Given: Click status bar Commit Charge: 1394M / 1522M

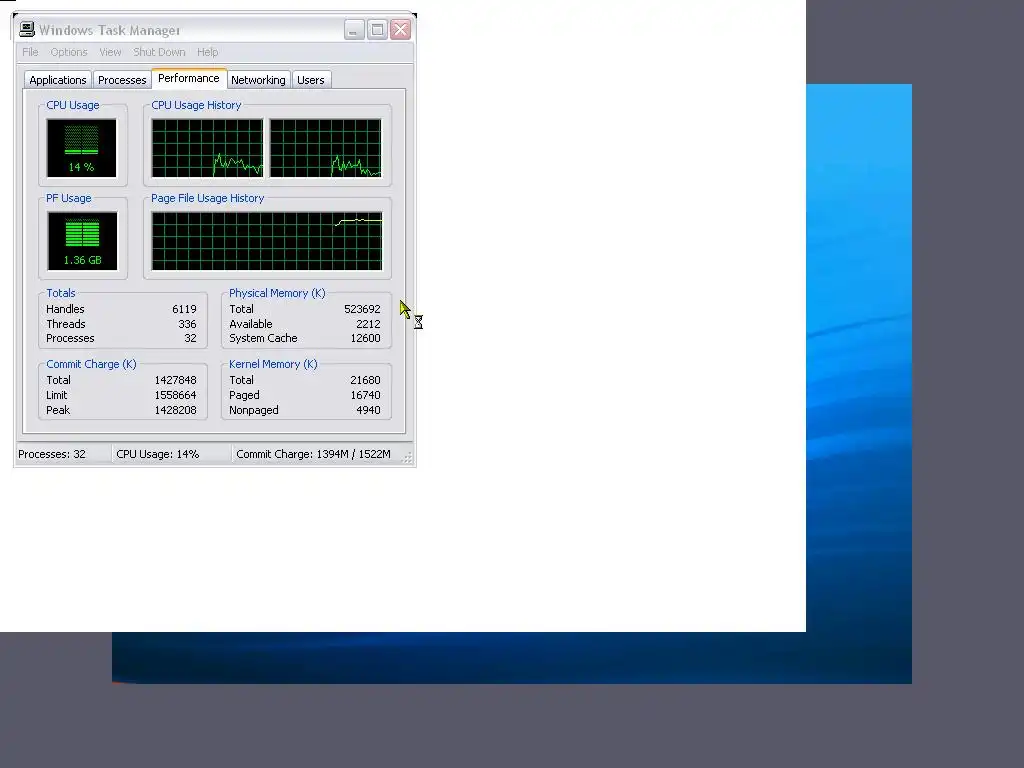Looking at the screenshot, I should [313, 454].
